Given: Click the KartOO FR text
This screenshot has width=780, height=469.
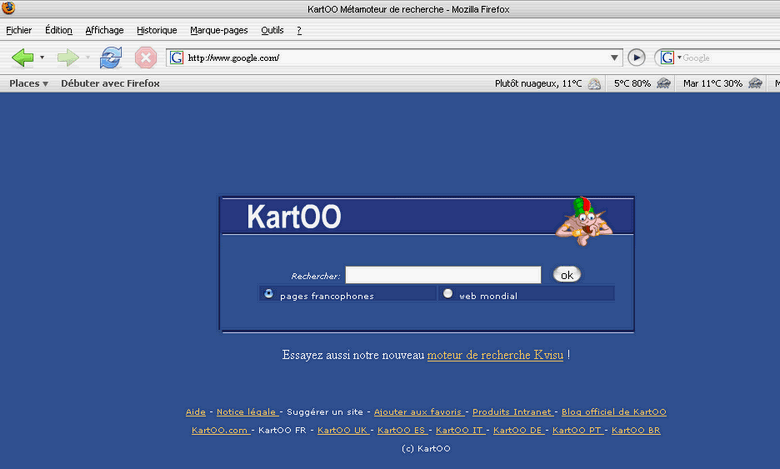Looking at the screenshot, I should point(282,430).
